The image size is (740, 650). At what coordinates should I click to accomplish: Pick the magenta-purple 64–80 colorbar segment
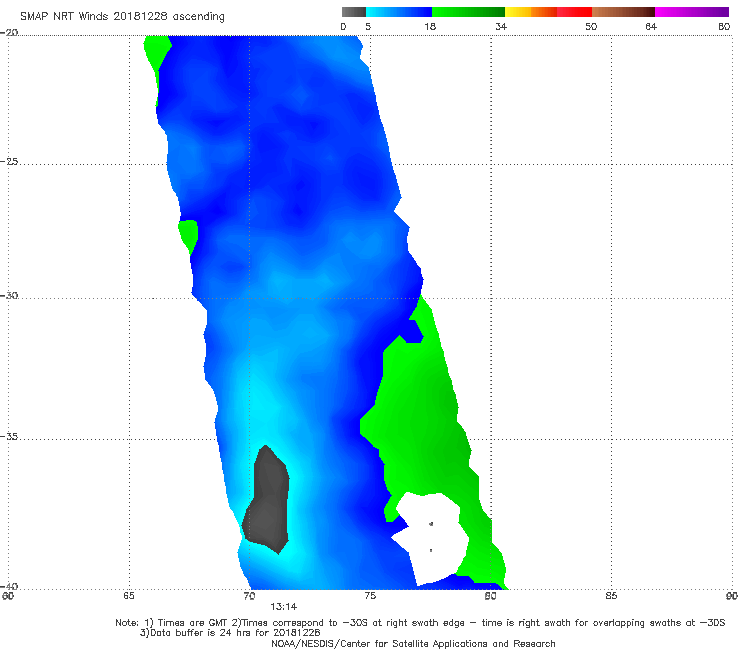(692, 12)
